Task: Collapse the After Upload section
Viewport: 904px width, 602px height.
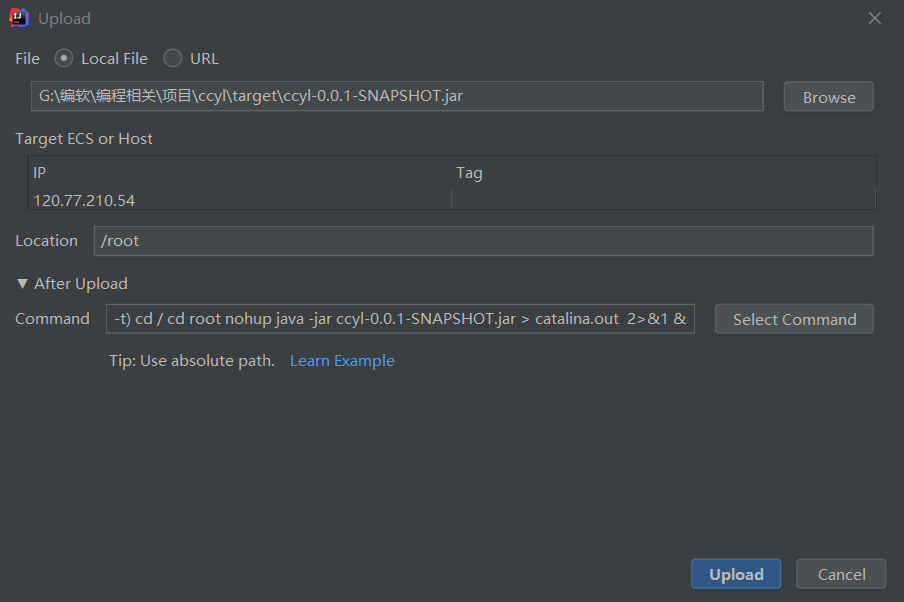Action: click(x=22, y=283)
